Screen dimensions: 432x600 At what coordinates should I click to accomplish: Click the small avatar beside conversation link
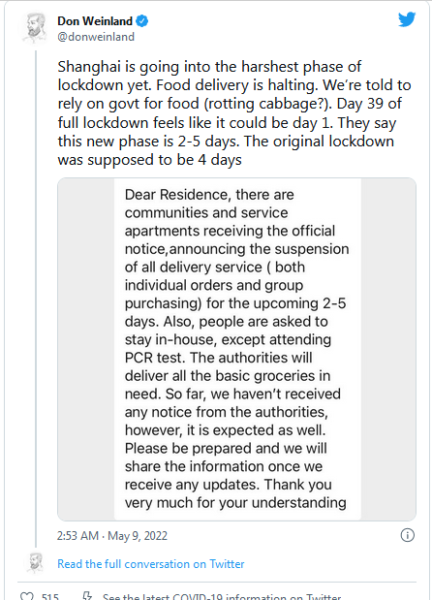(x=35, y=563)
